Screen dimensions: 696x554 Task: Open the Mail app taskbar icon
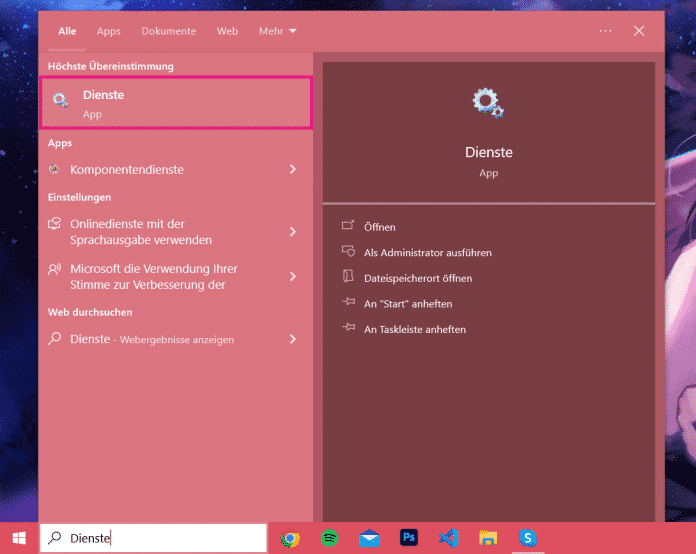[x=369, y=538]
